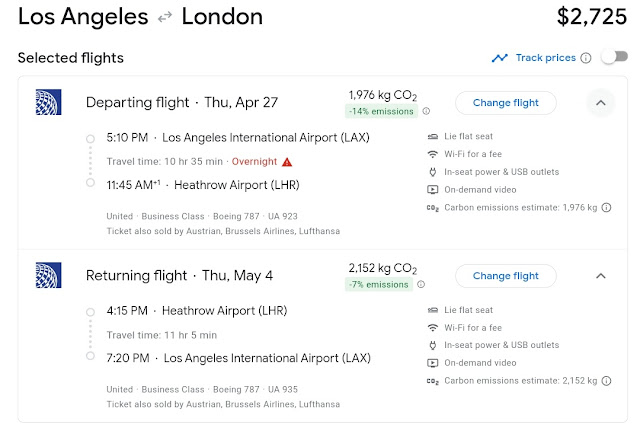Click the United logo on the returning flight
Image resolution: width=640 pixels, height=434 pixels.
[47, 275]
